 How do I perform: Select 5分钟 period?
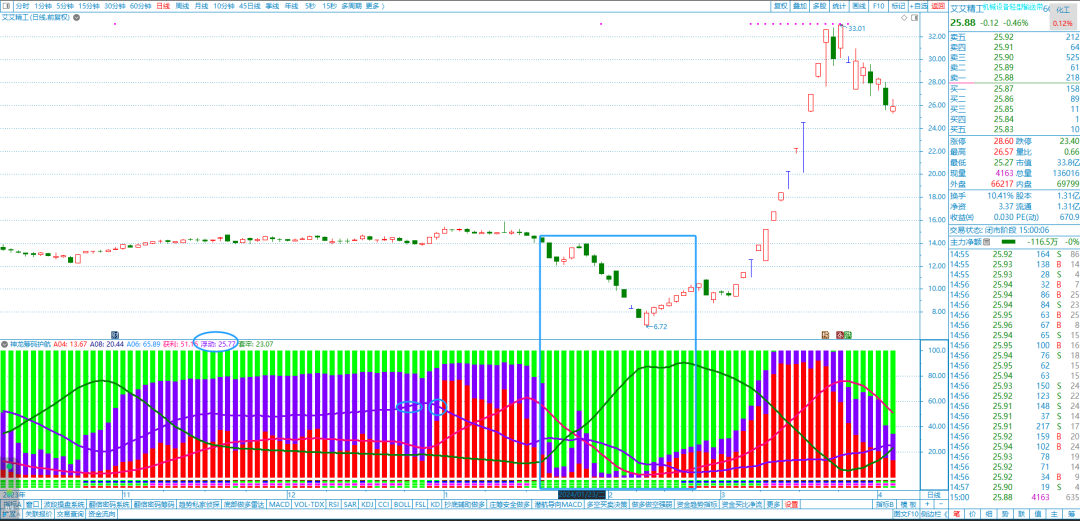65,6
